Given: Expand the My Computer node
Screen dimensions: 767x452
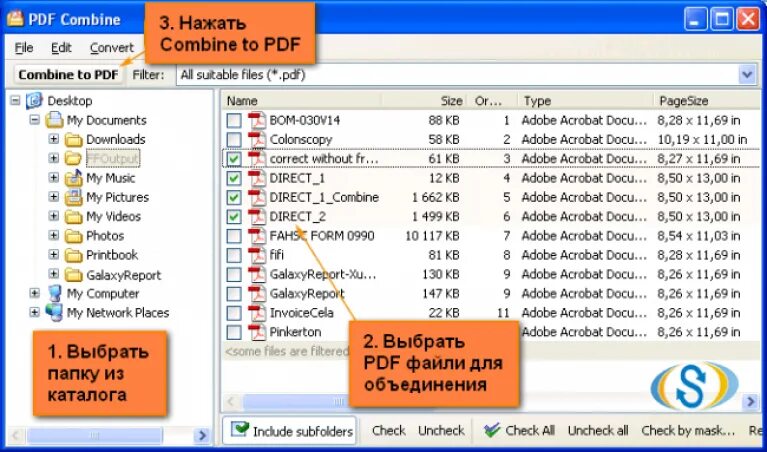Looking at the screenshot, I should (x=34, y=294).
